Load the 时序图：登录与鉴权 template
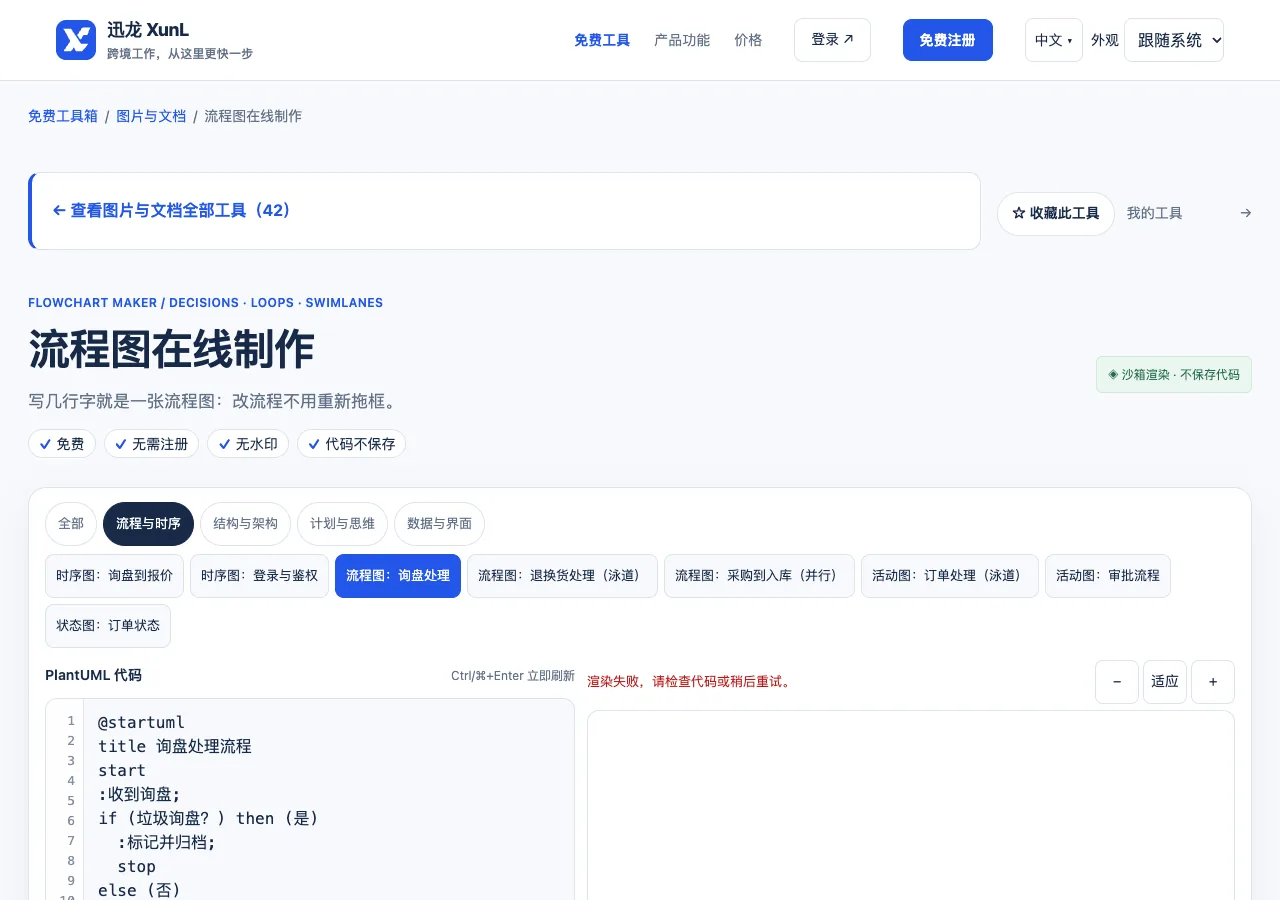Viewport: 1280px width, 900px height. pos(259,576)
